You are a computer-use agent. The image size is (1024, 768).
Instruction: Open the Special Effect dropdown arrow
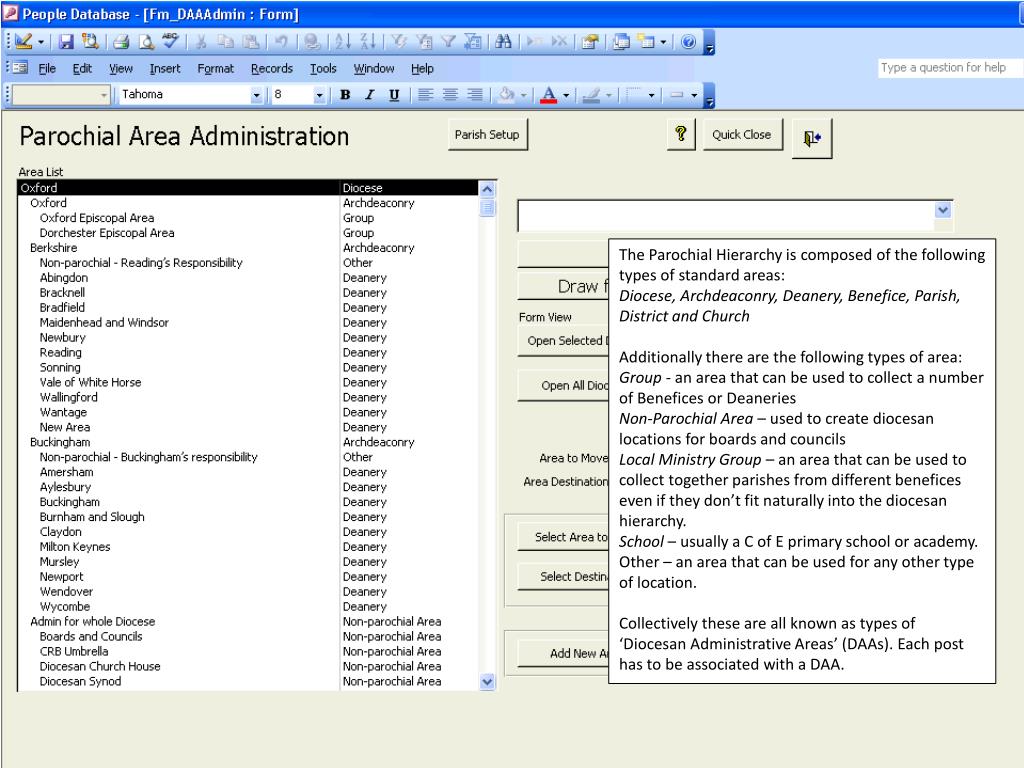pyautogui.click(x=694, y=95)
